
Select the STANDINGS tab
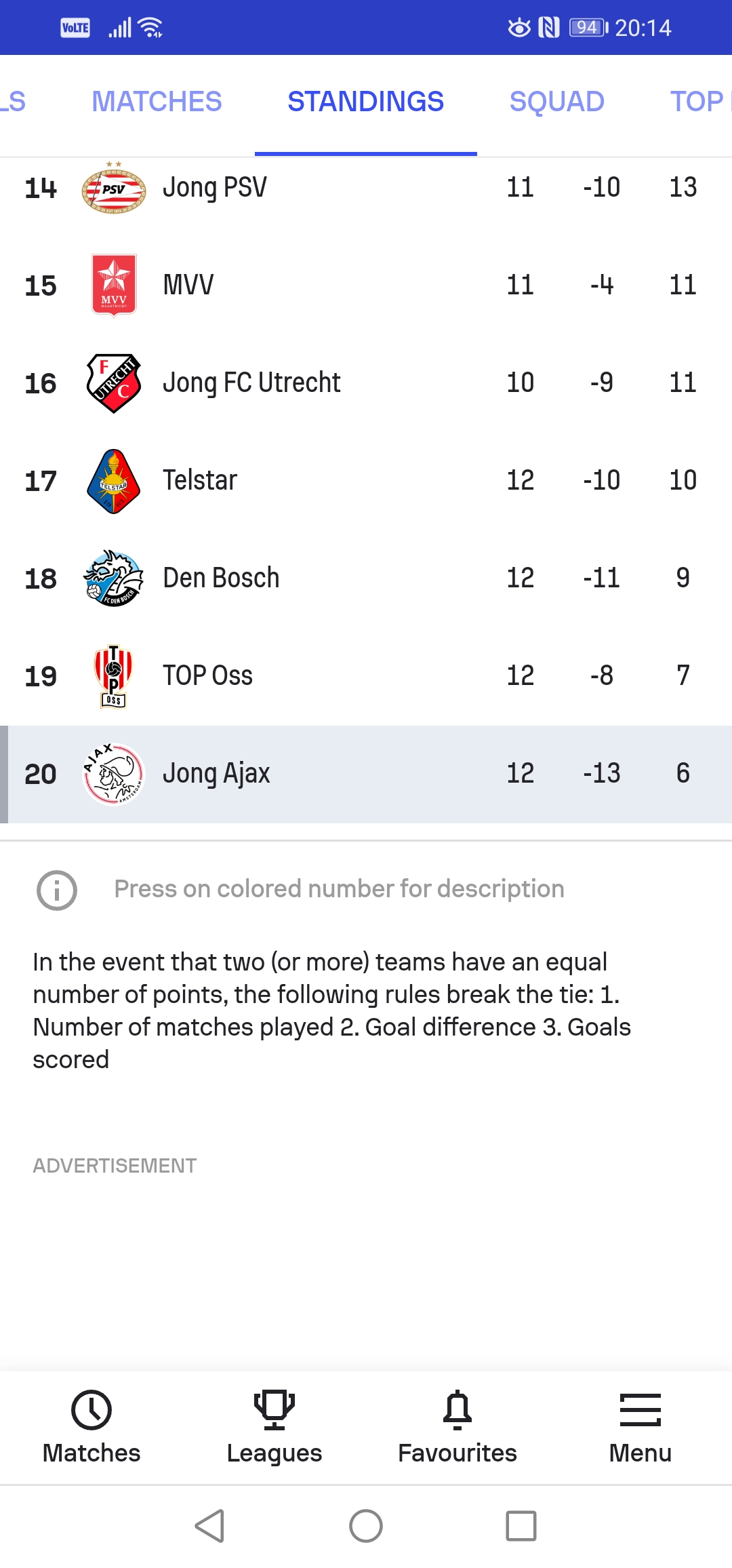coord(365,102)
